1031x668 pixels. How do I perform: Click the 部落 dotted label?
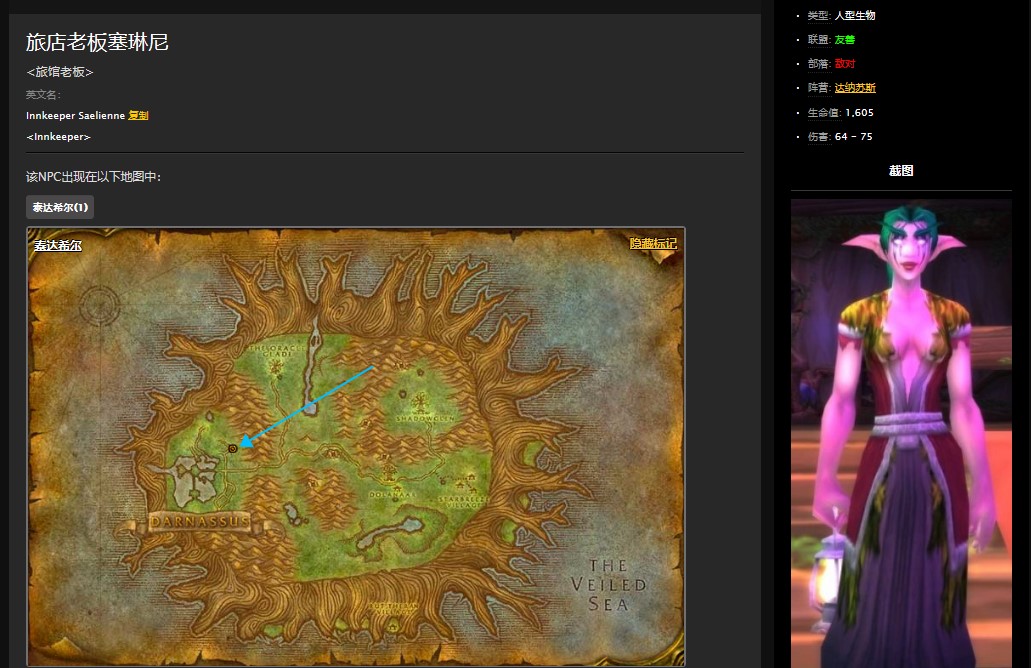(x=818, y=64)
